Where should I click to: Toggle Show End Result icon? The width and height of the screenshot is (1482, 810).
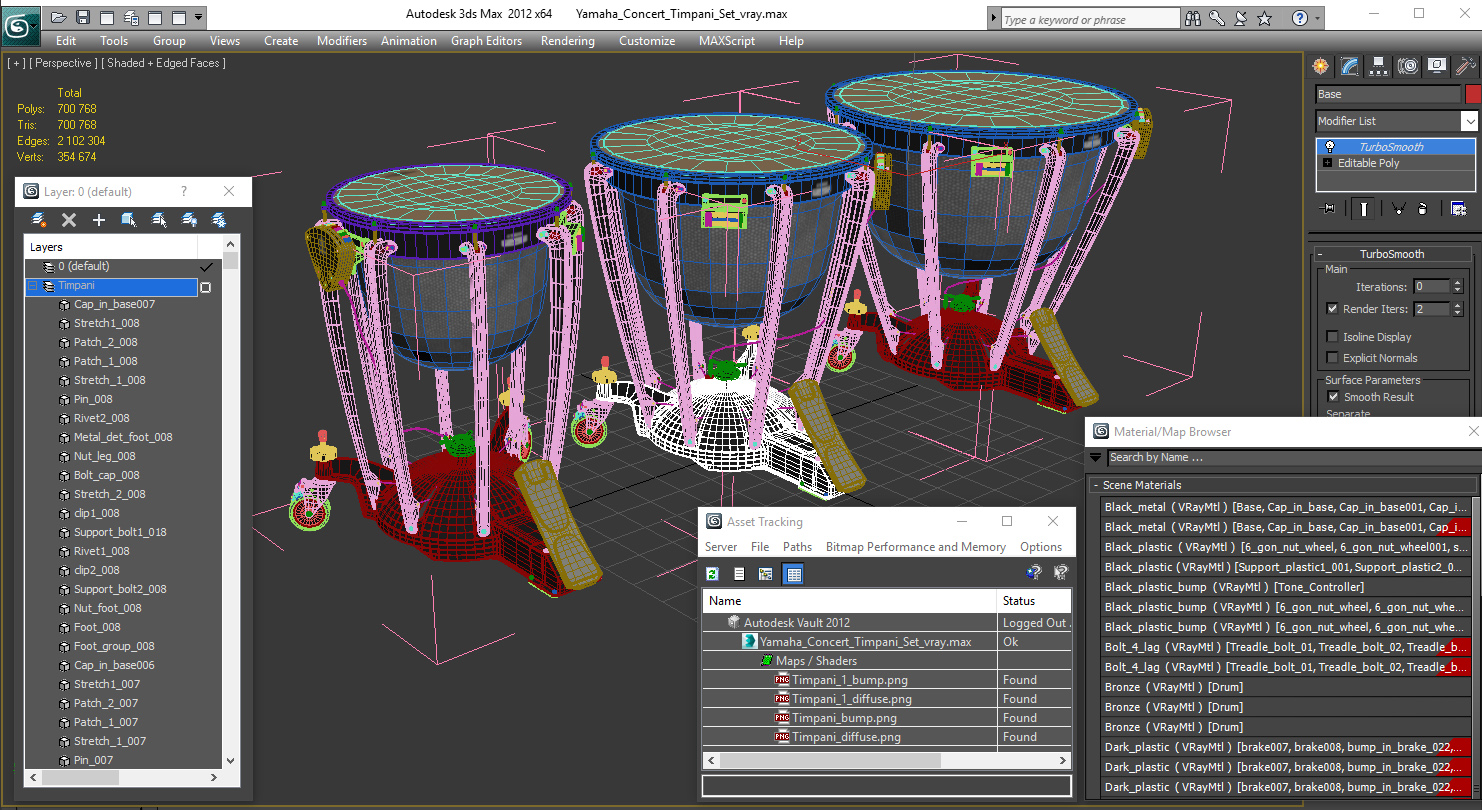click(x=1364, y=208)
